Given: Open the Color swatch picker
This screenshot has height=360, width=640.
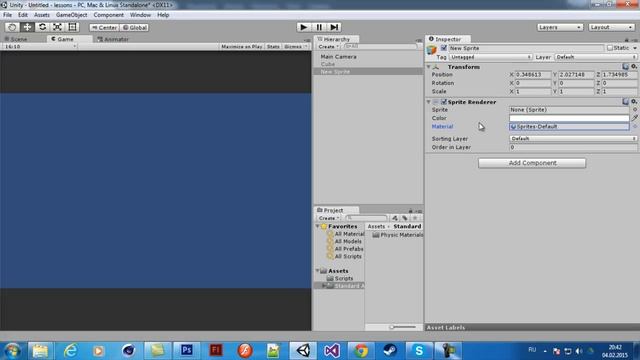Looking at the screenshot, I should click(569, 118).
